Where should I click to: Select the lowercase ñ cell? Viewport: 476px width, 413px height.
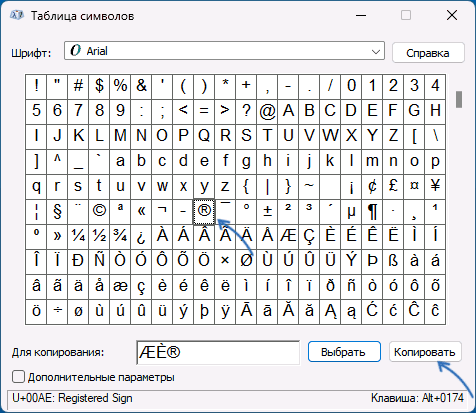pos(351,287)
